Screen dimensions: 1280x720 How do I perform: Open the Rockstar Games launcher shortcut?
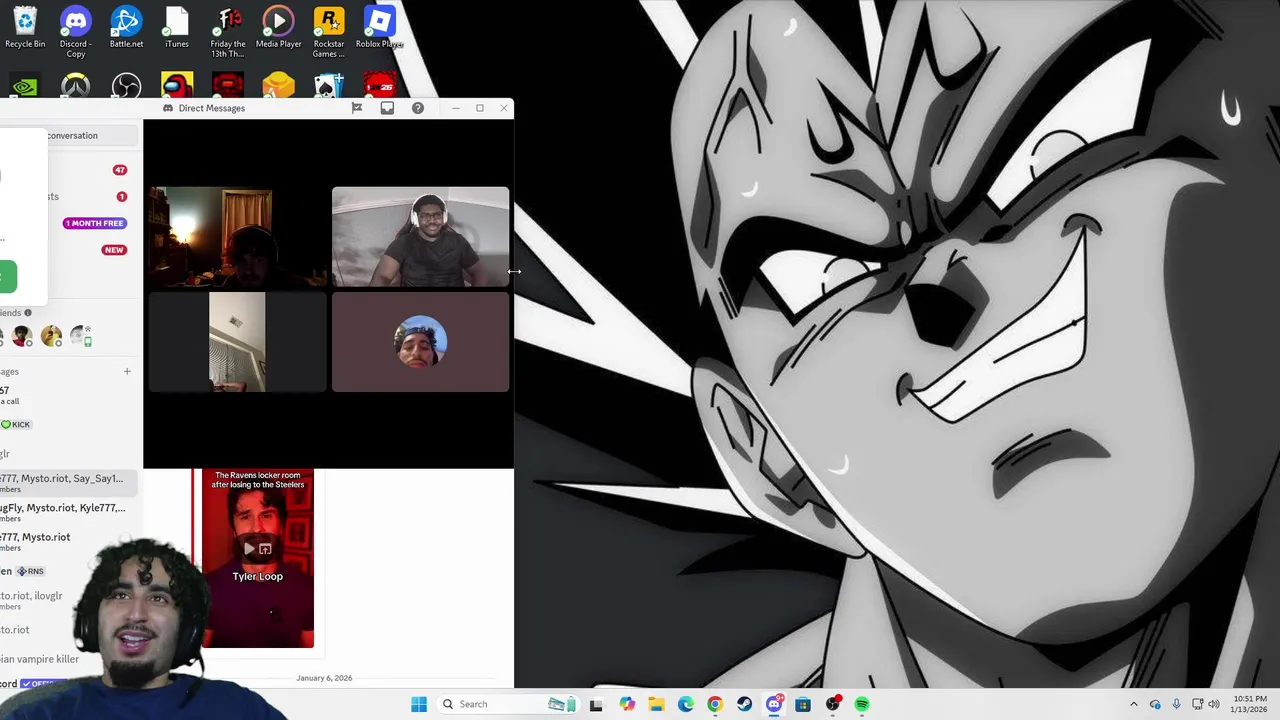click(x=329, y=31)
